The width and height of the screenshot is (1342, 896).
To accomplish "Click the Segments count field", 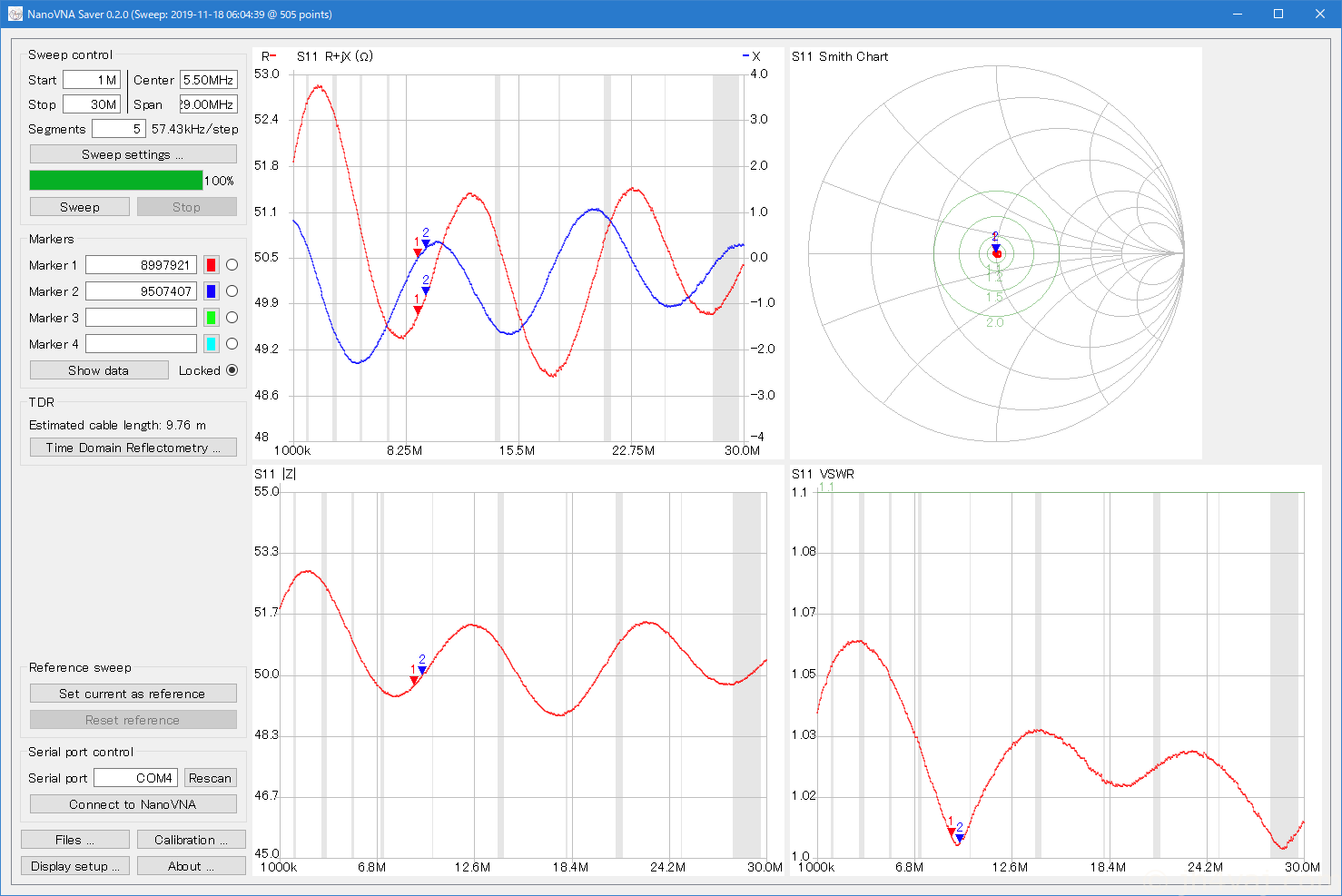I will [118, 129].
